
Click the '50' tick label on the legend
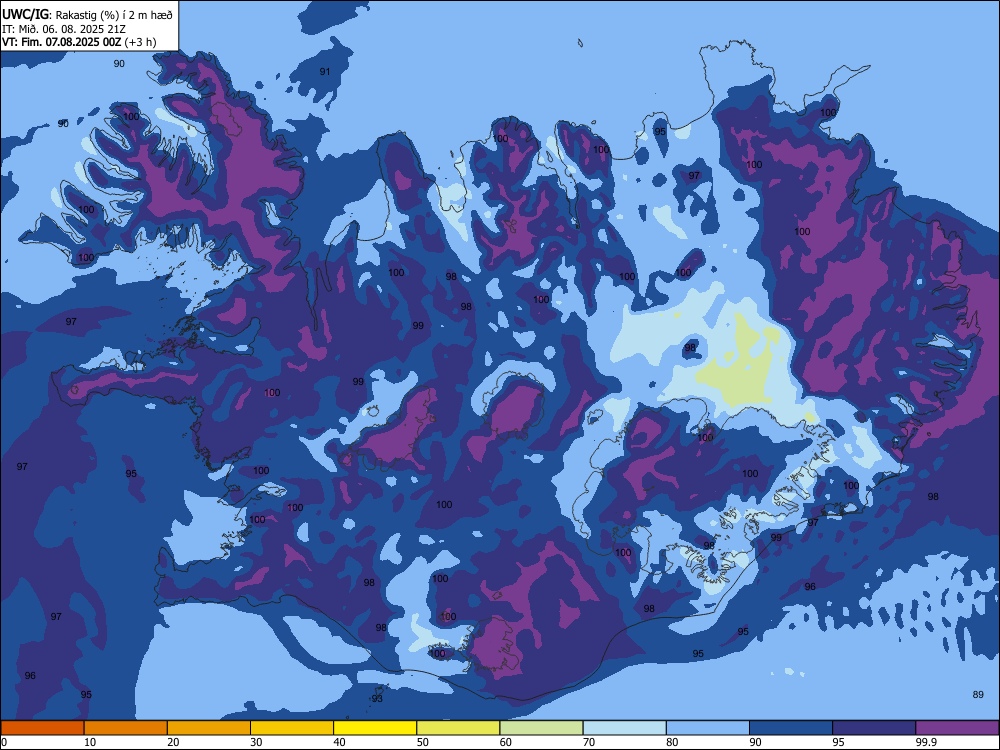coord(423,742)
